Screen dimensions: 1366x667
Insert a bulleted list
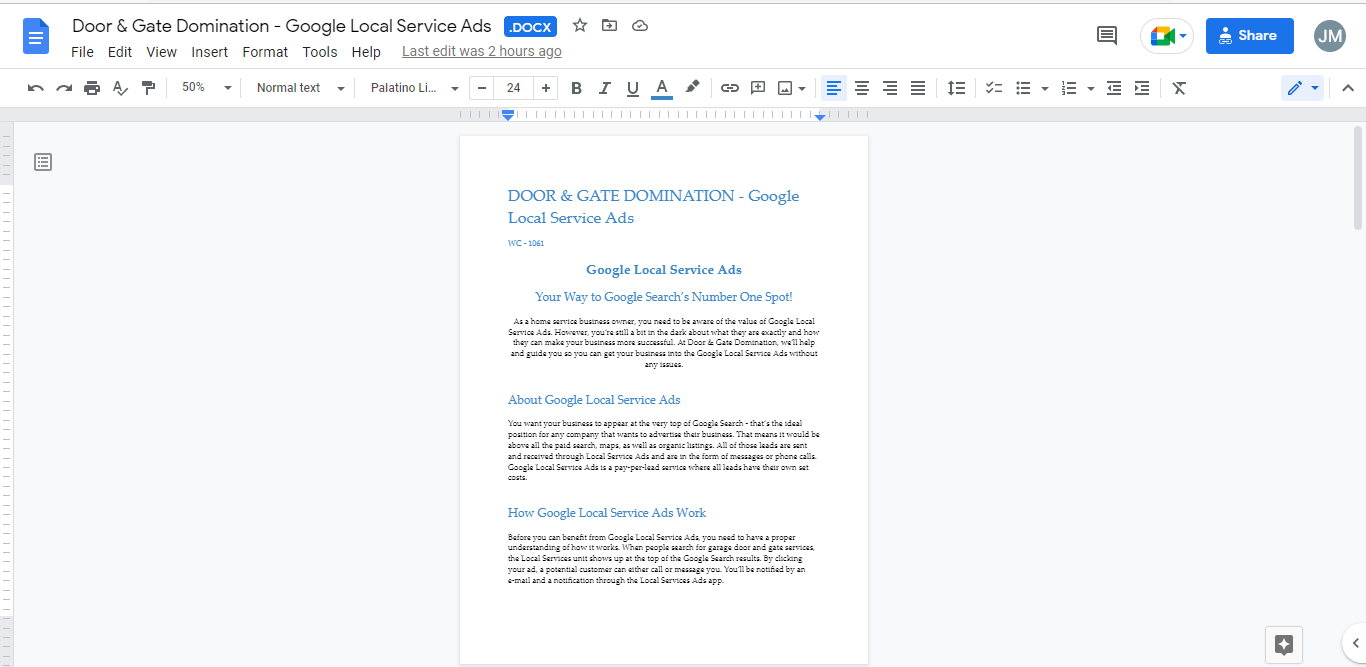(x=1023, y=88)
